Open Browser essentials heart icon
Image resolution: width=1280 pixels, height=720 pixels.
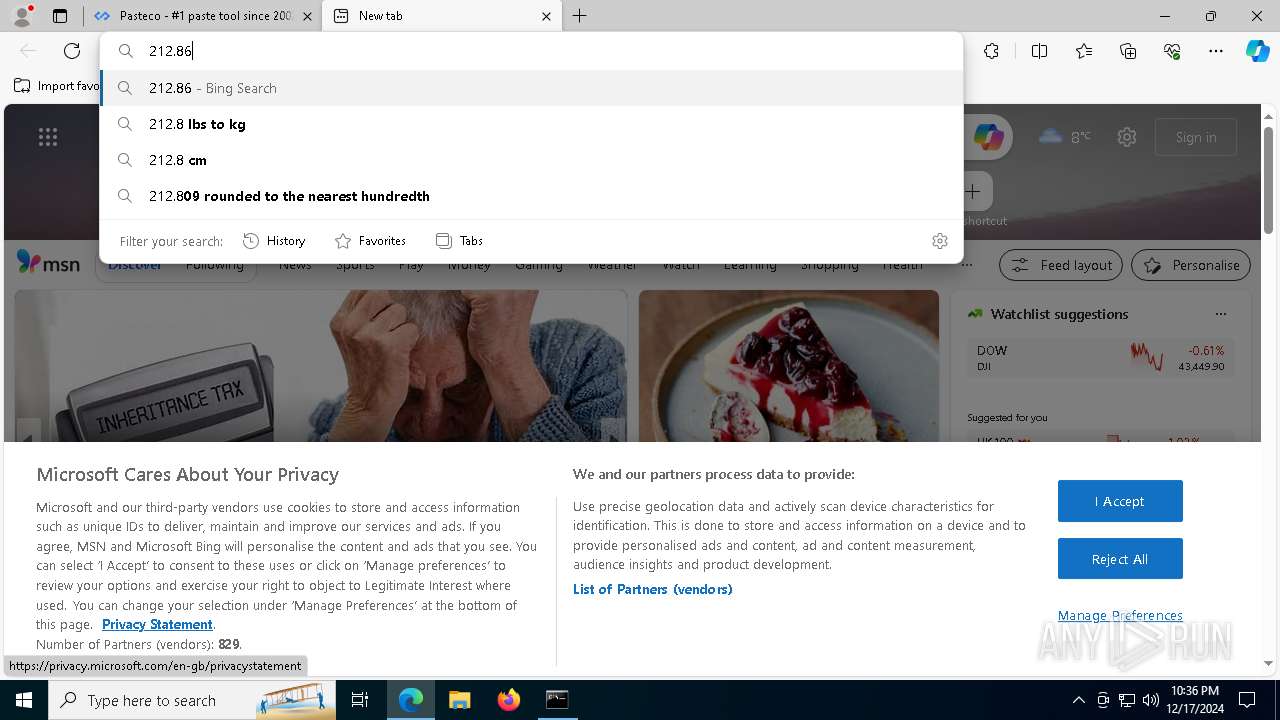(1172, 51)
